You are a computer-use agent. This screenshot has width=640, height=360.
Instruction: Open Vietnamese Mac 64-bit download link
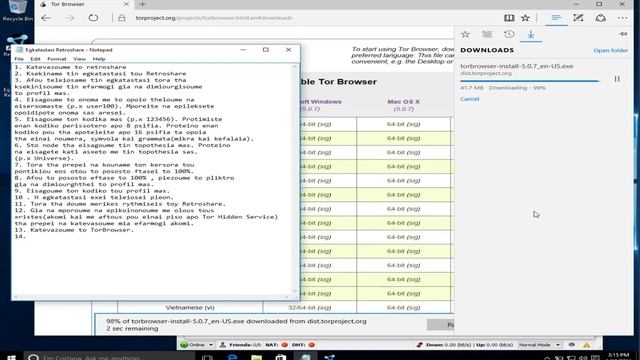pyautogui.click(x=403, y=307)
